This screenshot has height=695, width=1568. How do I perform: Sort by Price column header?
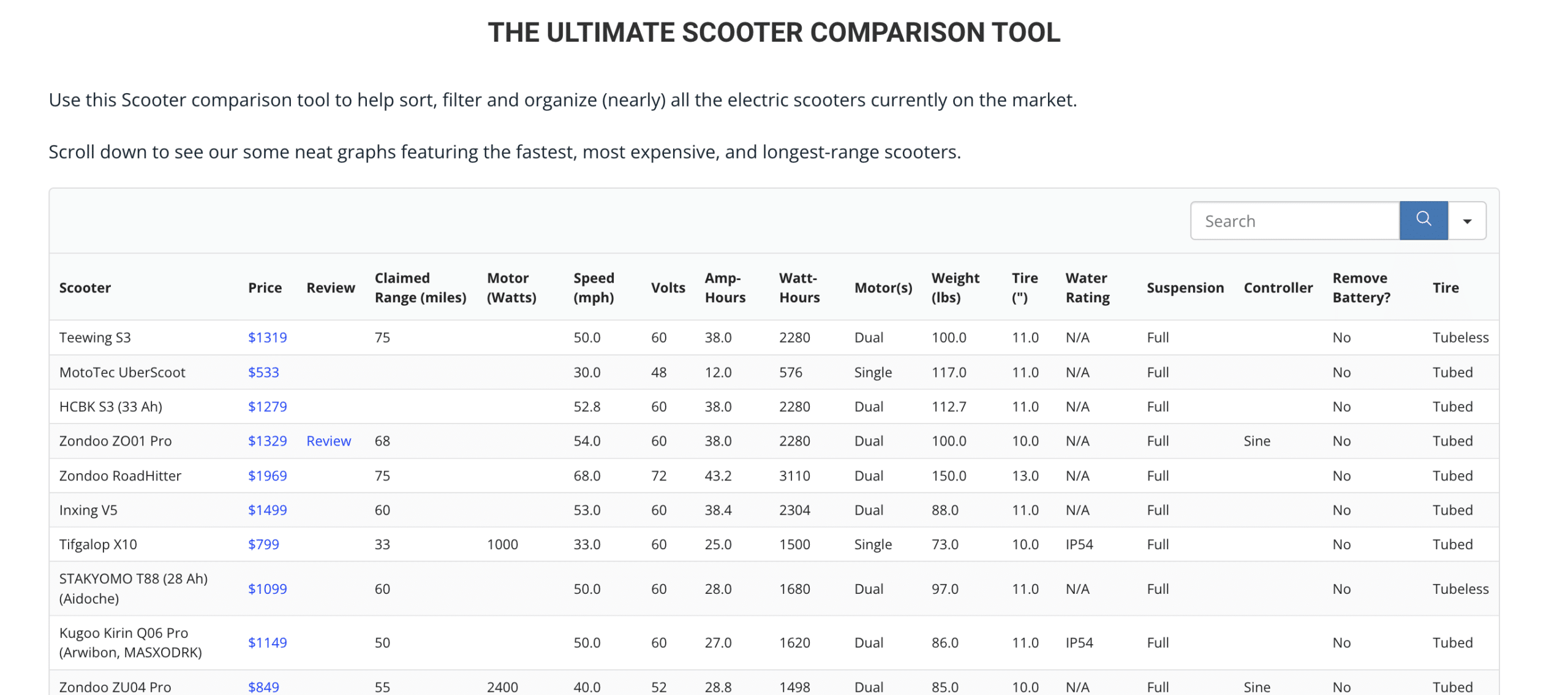tap(265, 287)
